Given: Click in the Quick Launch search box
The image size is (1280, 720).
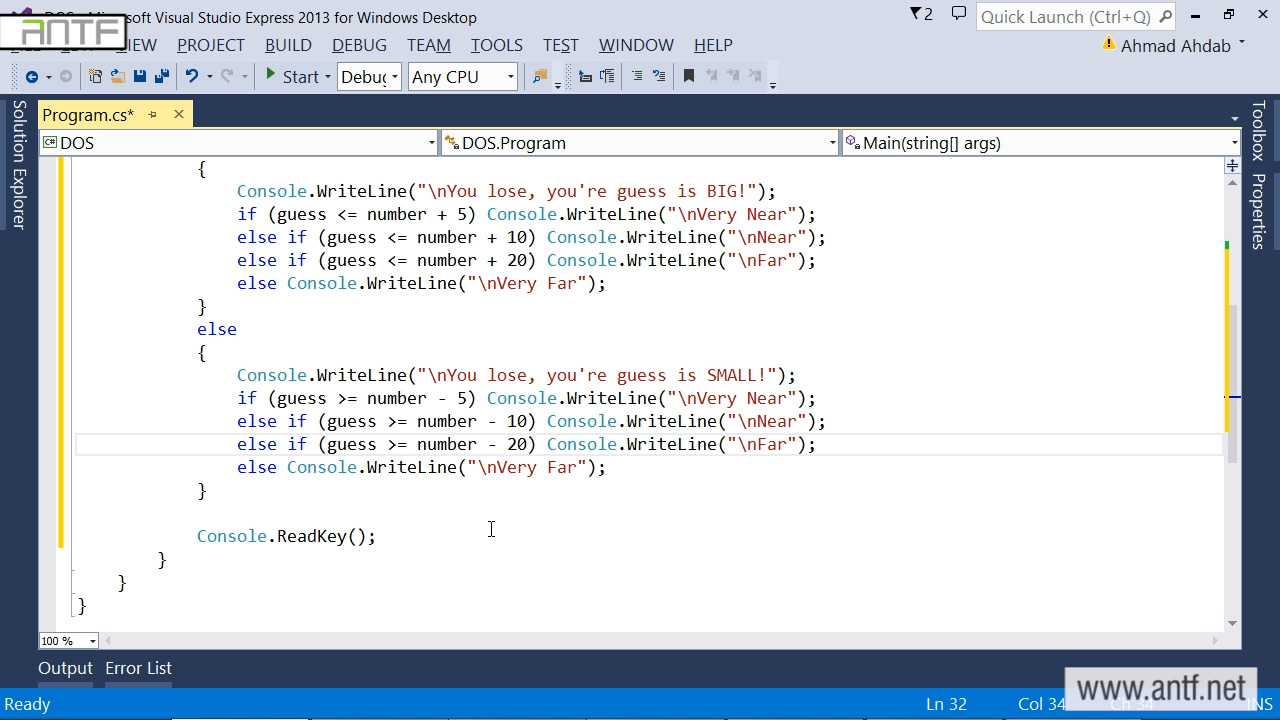Looking at the screenshot, I should [1065, 17].
